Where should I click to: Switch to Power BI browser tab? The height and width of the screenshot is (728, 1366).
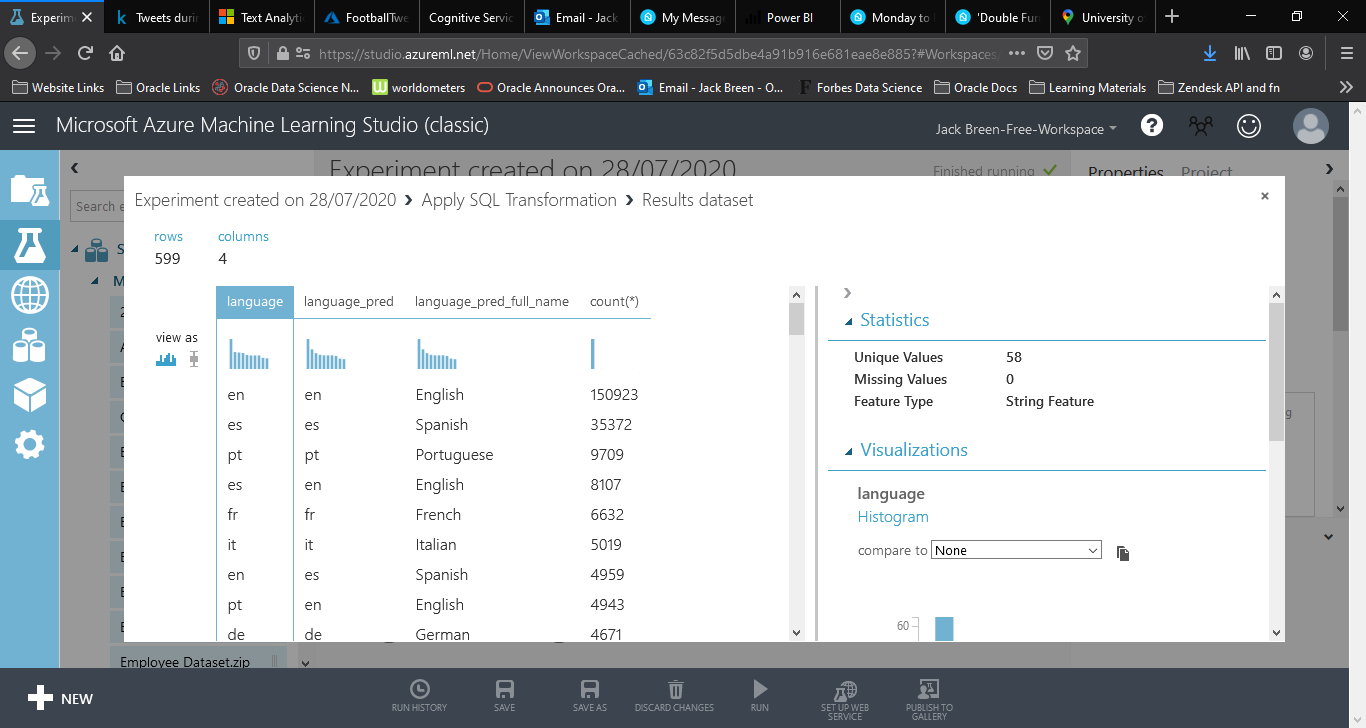(x=789, y=17)
